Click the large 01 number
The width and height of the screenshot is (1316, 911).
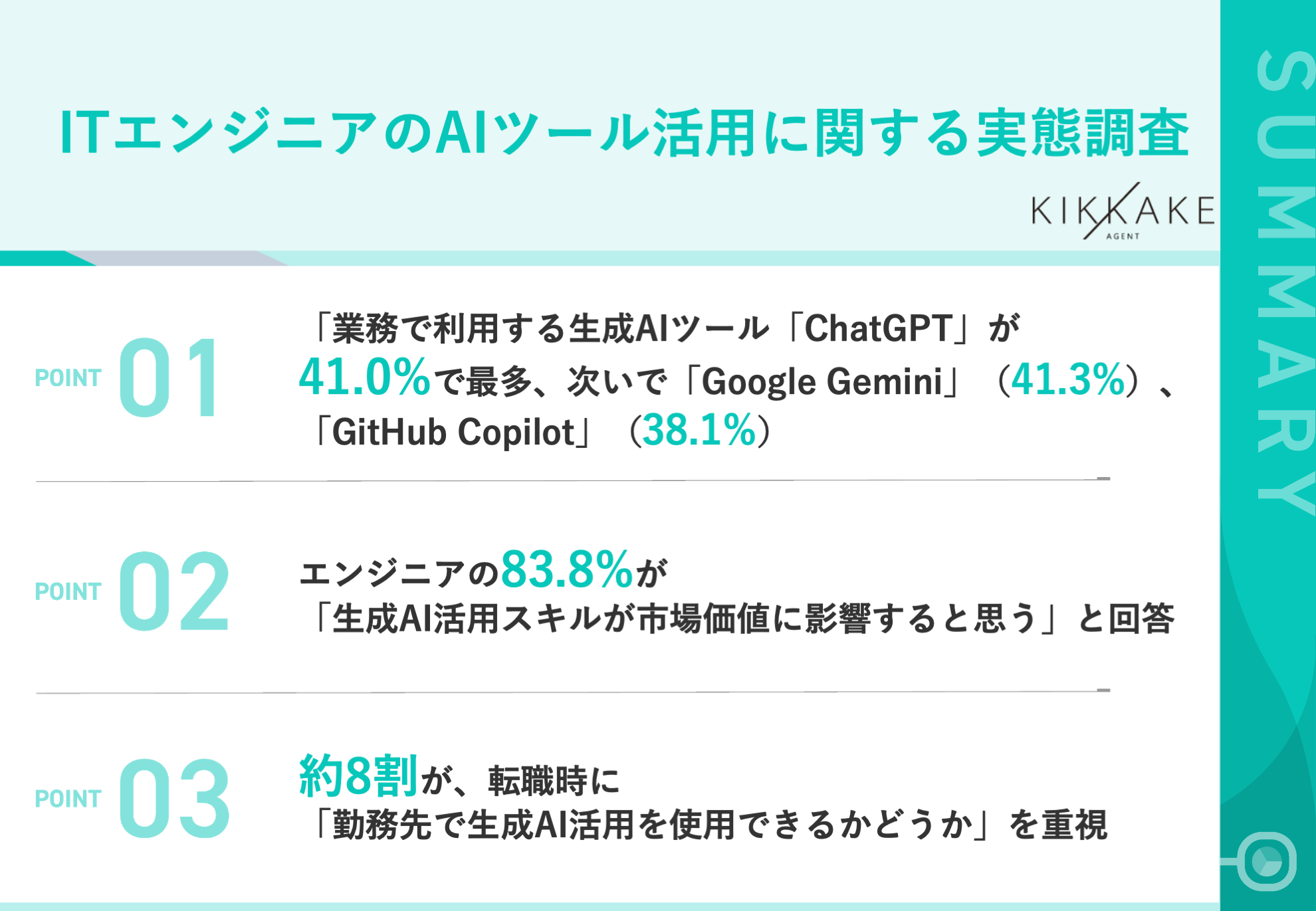pyautogui.click(x=169, y=377)
